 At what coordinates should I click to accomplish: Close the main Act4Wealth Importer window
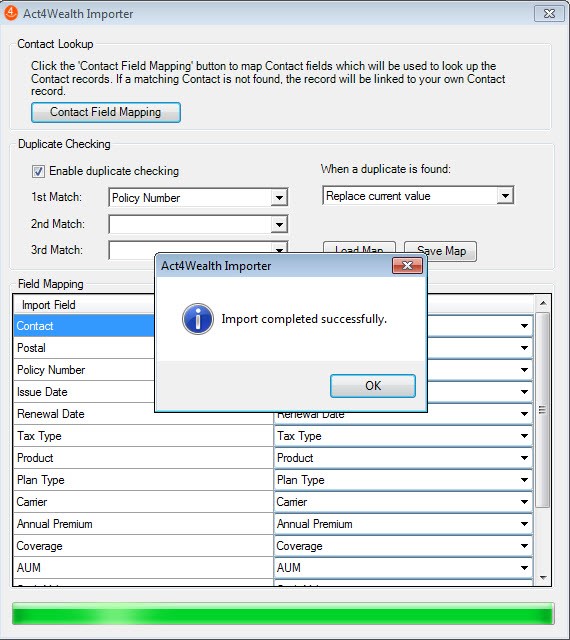point(549,13)
